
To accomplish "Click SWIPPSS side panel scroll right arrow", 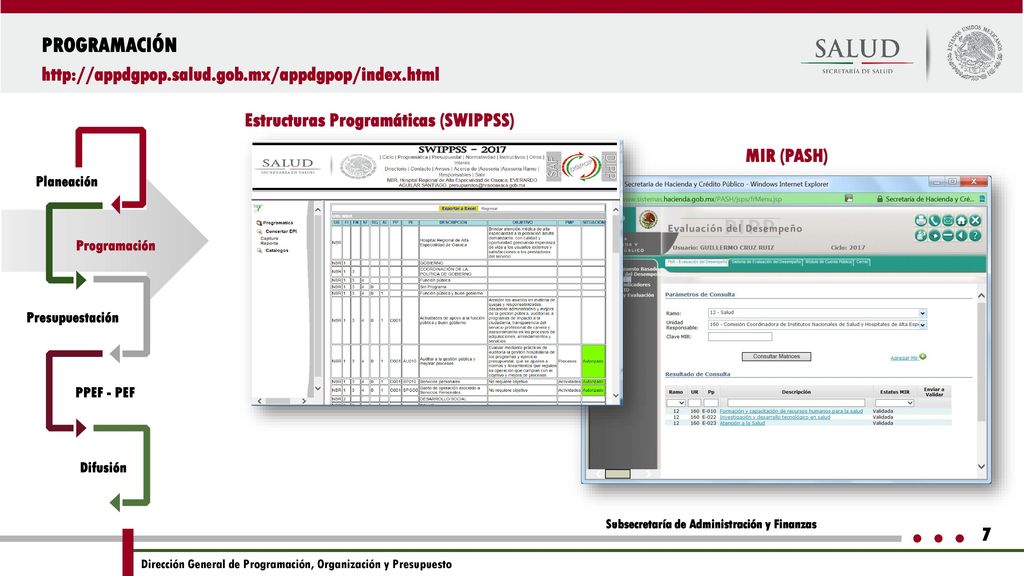I will coord(303,401).
